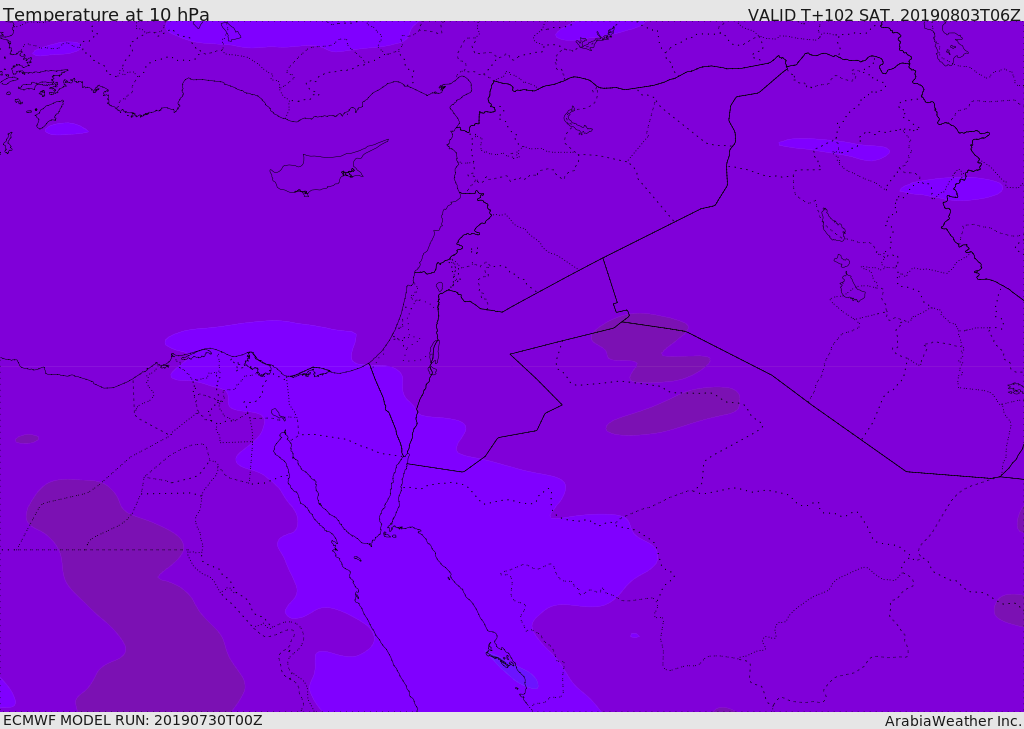
Task: Click the 'ECMWF MODEL RUN: 20190730T00Z' text
Action: click(133, 720)
